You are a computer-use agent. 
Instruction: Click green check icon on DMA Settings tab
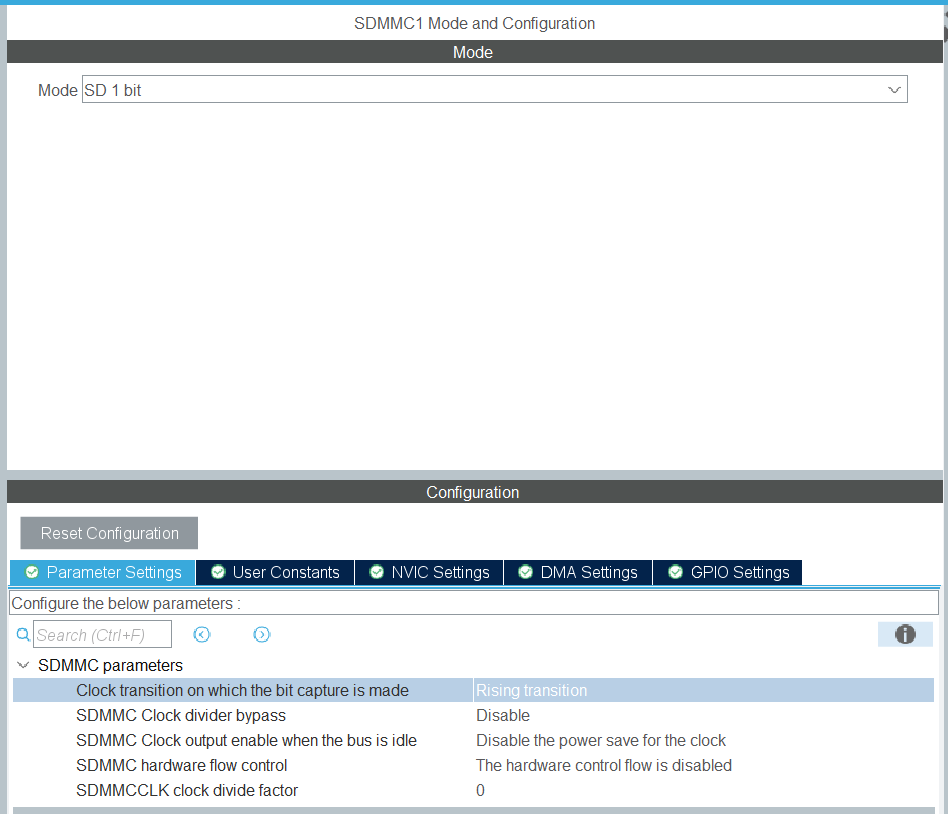tap(526, 572)
